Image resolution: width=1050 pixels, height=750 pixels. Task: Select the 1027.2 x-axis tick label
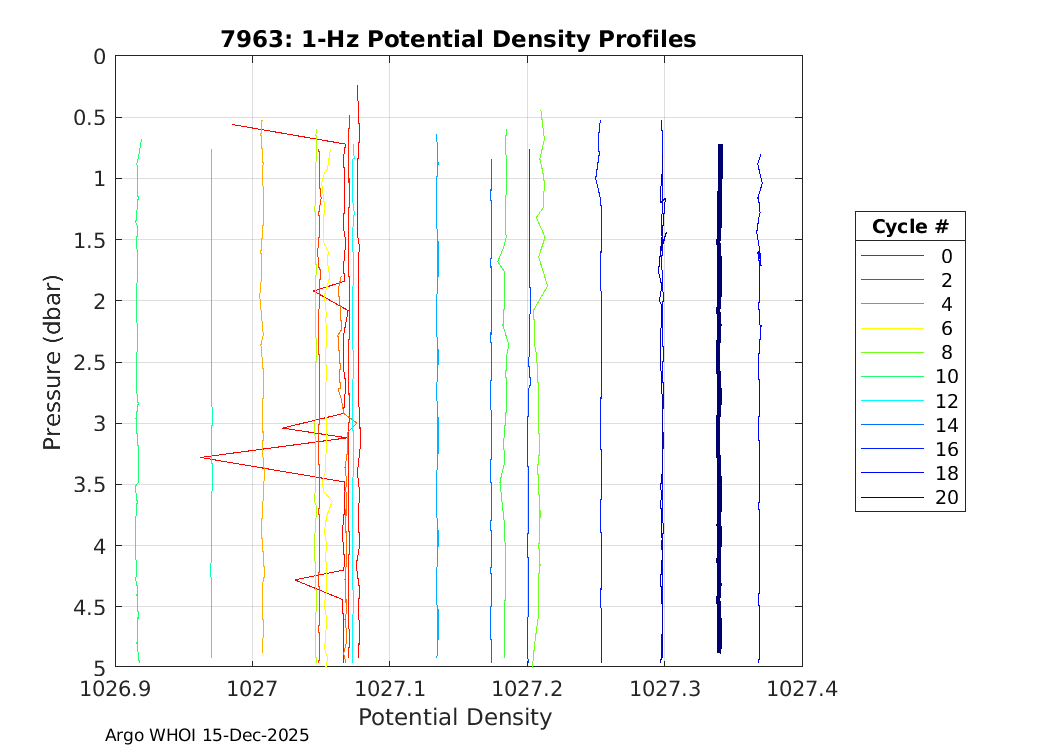click(x=527, y=688)
